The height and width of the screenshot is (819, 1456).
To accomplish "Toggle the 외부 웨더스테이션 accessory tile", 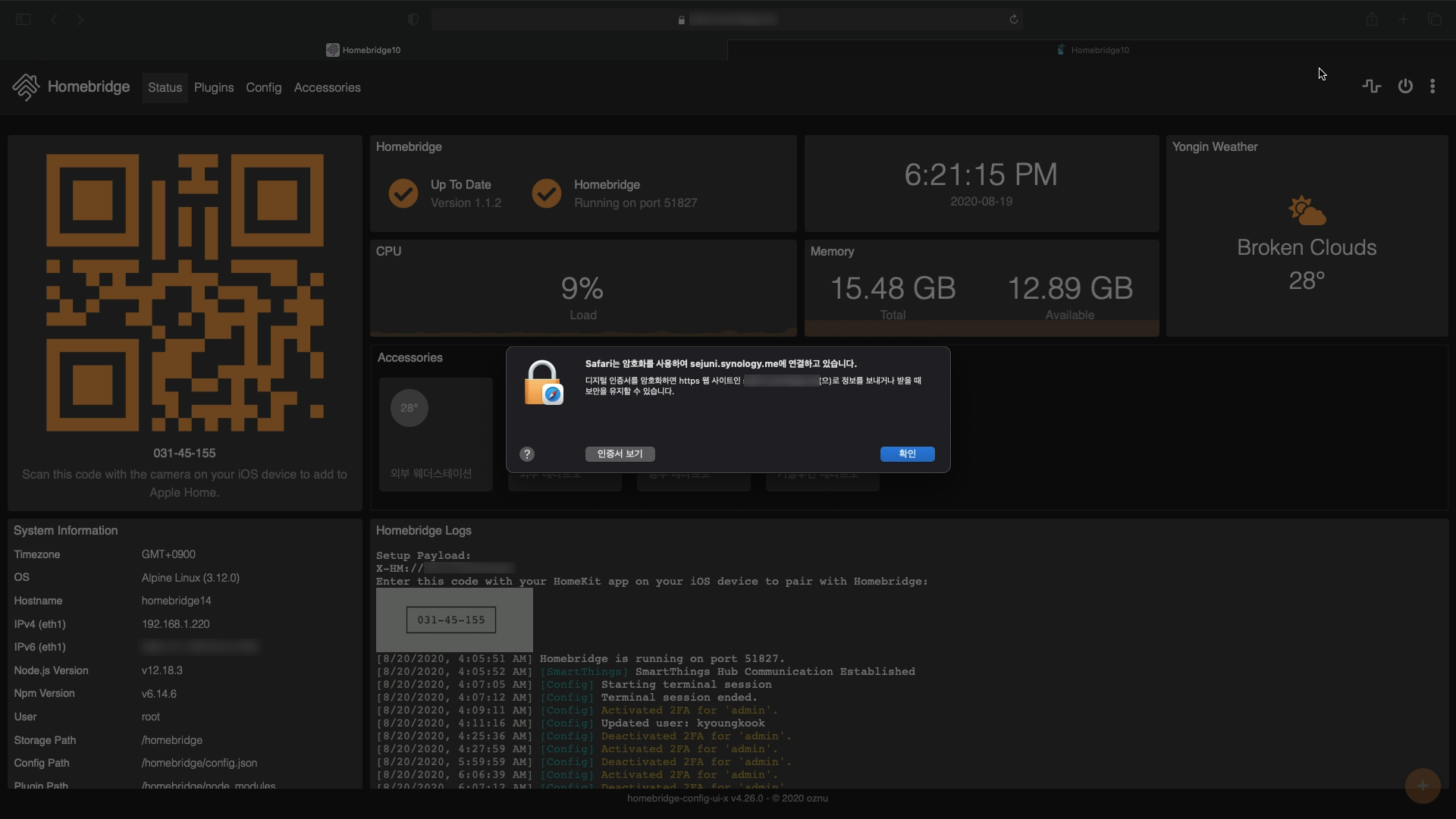I will [x=435, y=434].
